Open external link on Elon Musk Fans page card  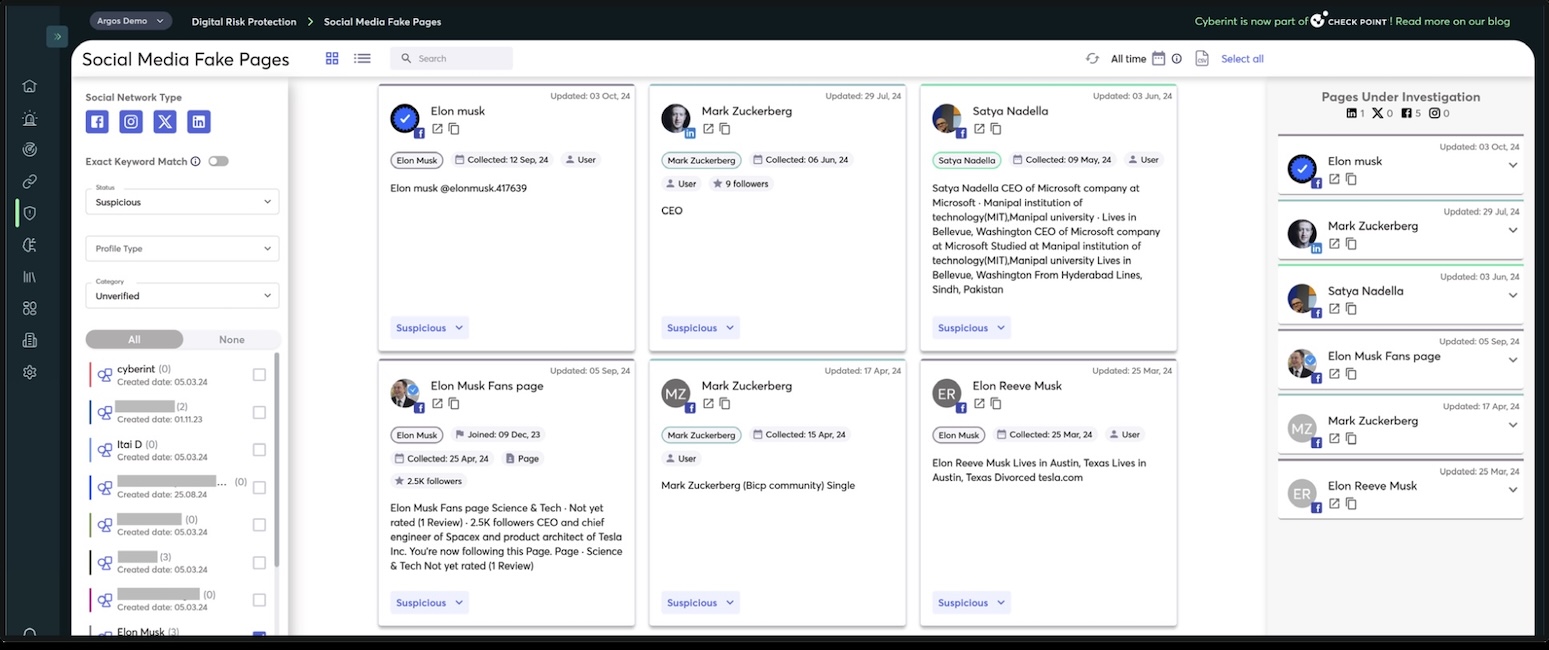438,404
